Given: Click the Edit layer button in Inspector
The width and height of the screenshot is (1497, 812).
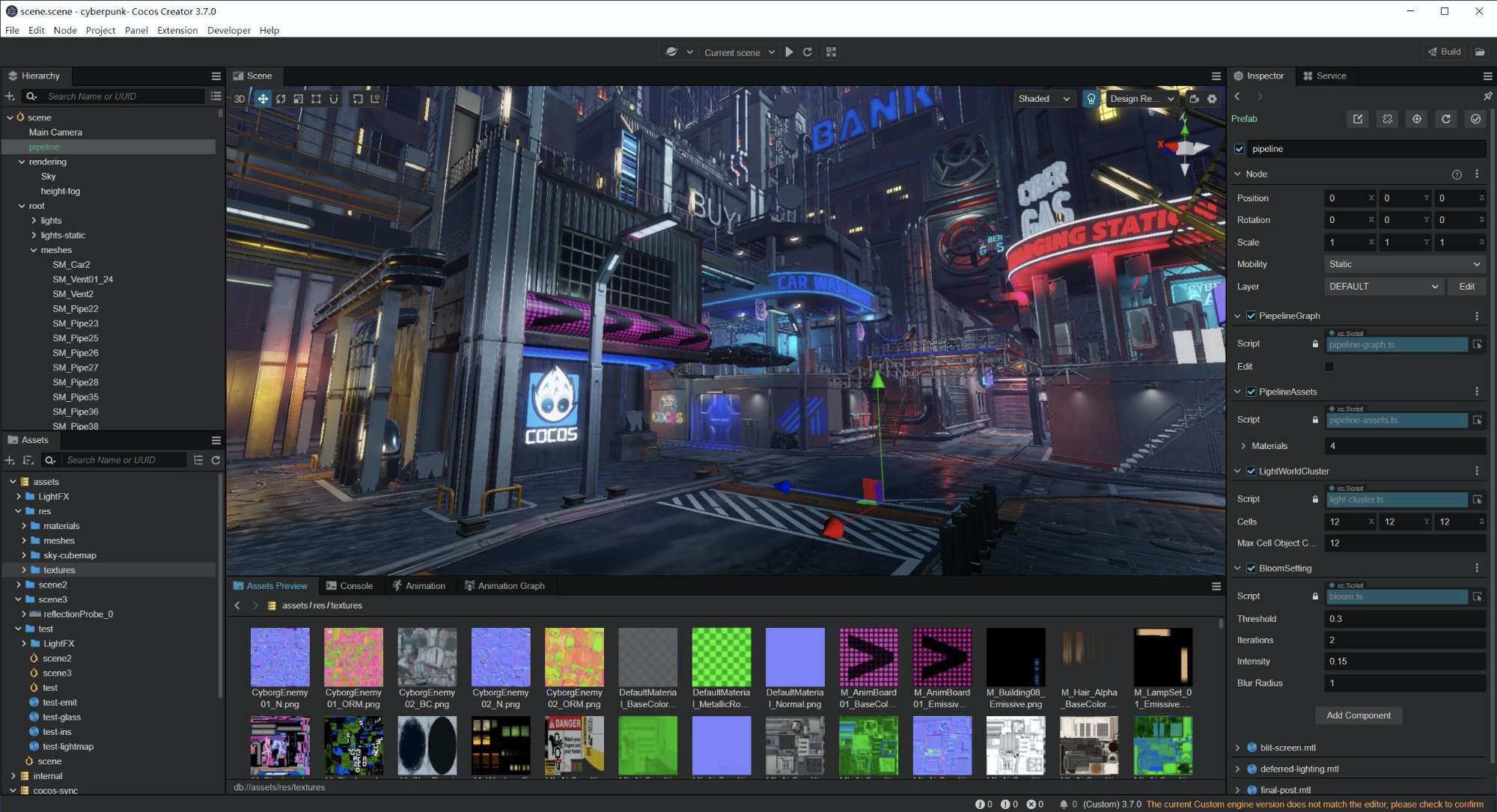Looking at the screenshot, I should coord(1467,286).
